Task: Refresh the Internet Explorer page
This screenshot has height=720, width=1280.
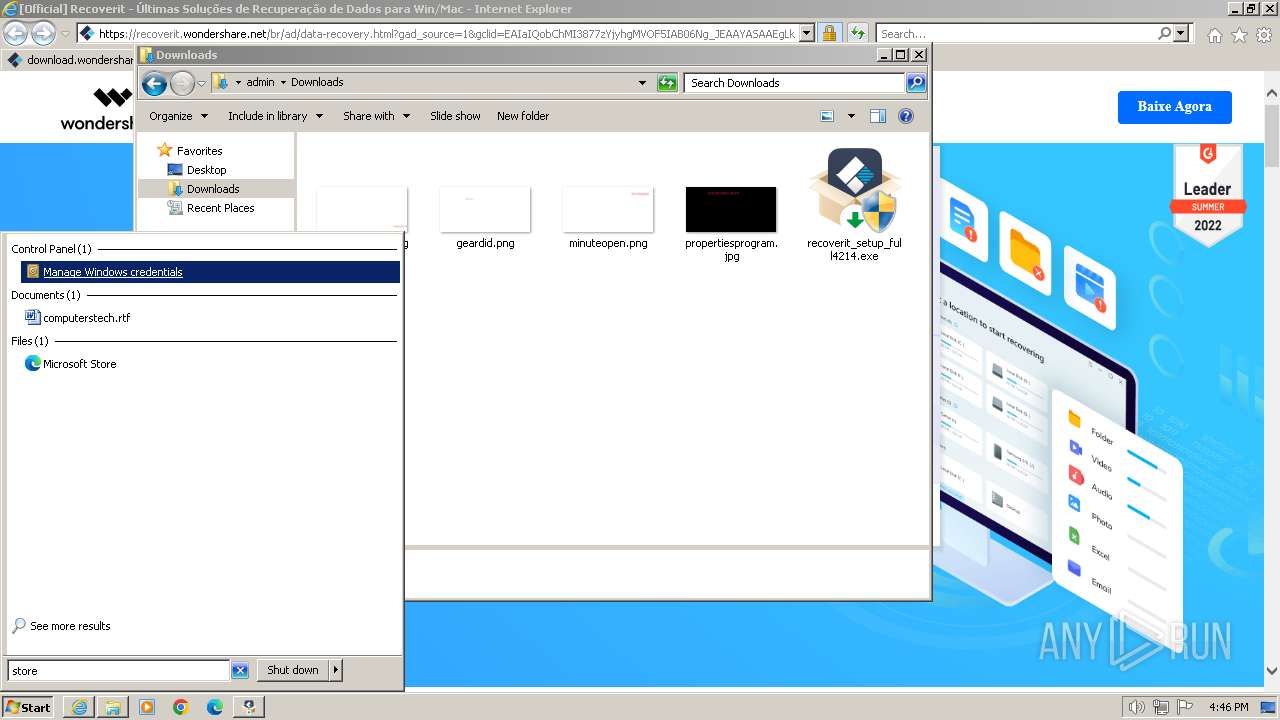Action: 858,33
